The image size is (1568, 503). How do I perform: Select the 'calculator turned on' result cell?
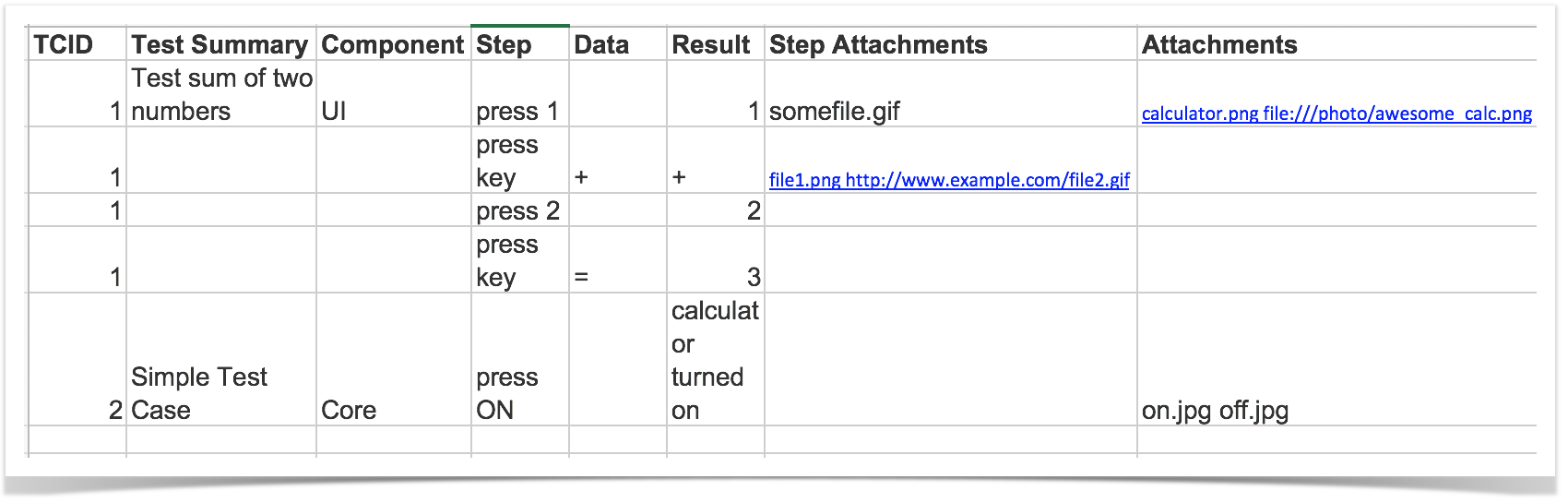pyautogui.click(x=716, y=360)
